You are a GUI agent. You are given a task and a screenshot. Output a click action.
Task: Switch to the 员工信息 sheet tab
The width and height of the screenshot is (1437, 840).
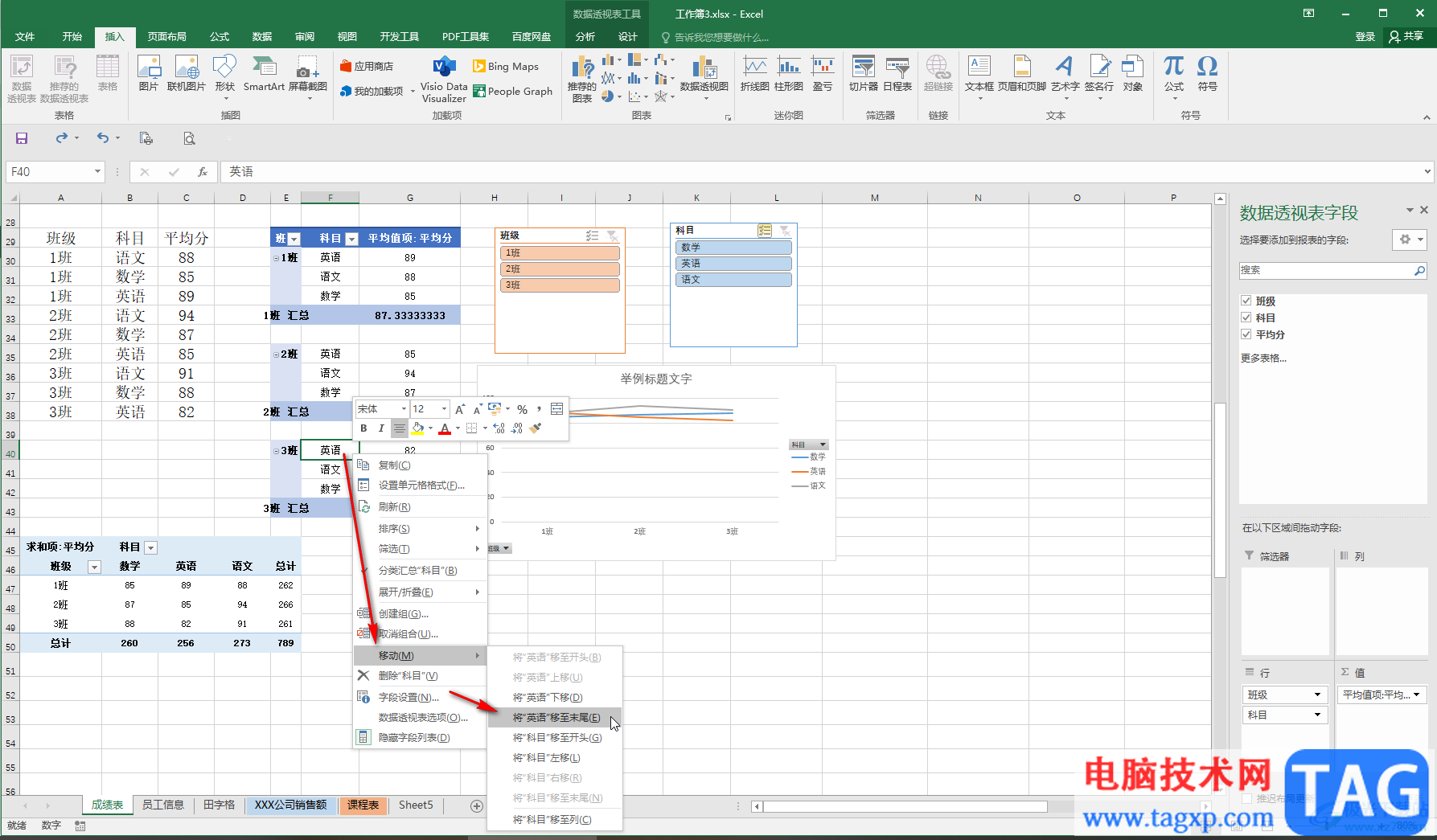(x=163, y=805)
